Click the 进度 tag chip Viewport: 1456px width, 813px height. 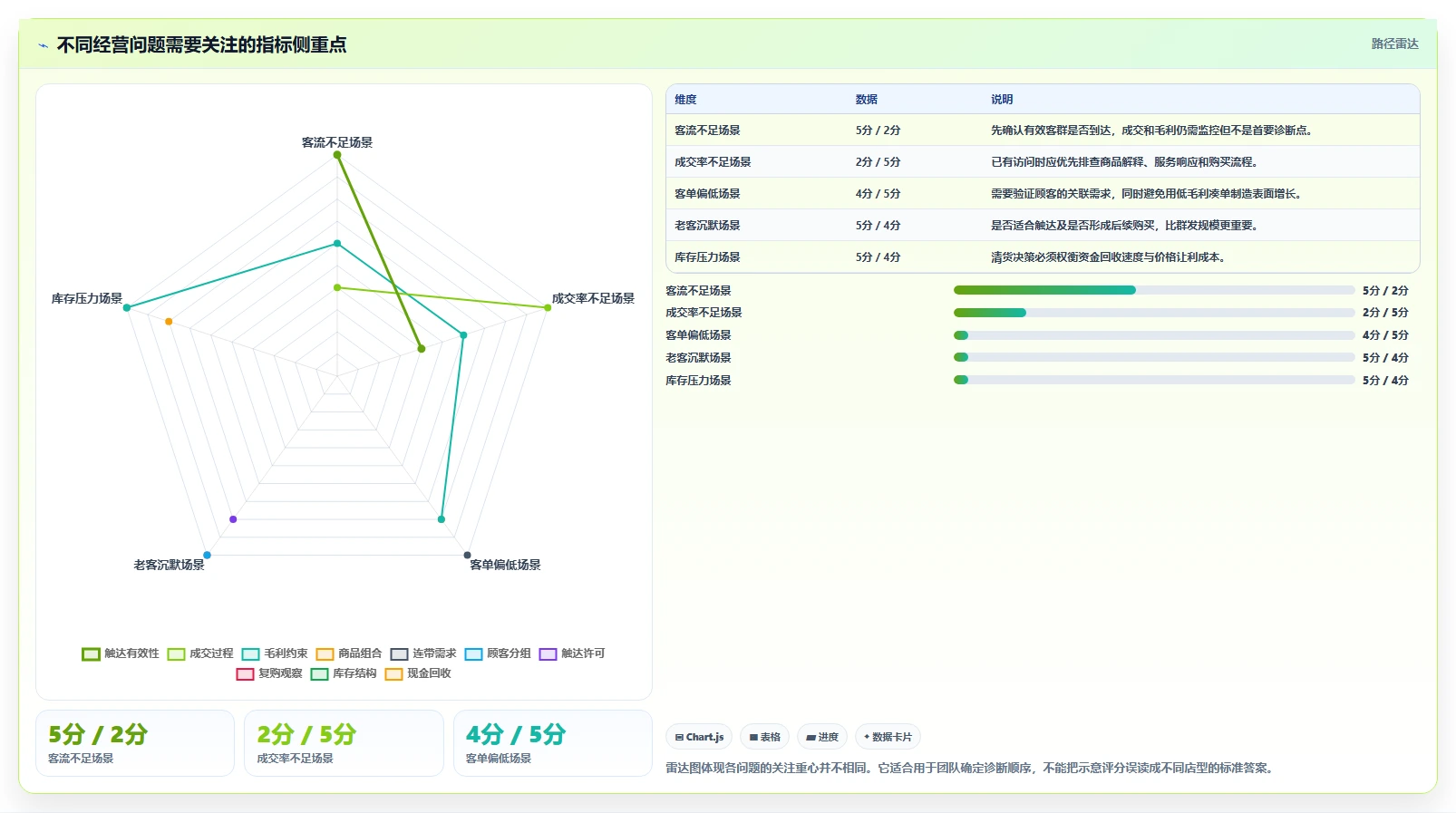click(822, 737)
